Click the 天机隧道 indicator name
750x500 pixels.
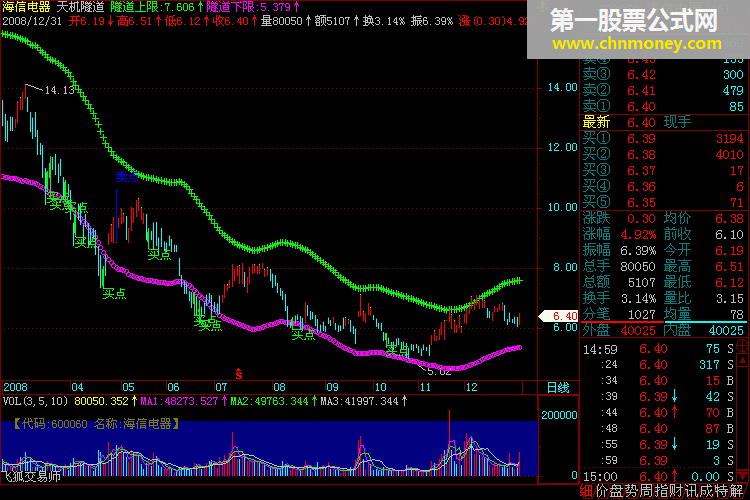click(x=80, y=7)
